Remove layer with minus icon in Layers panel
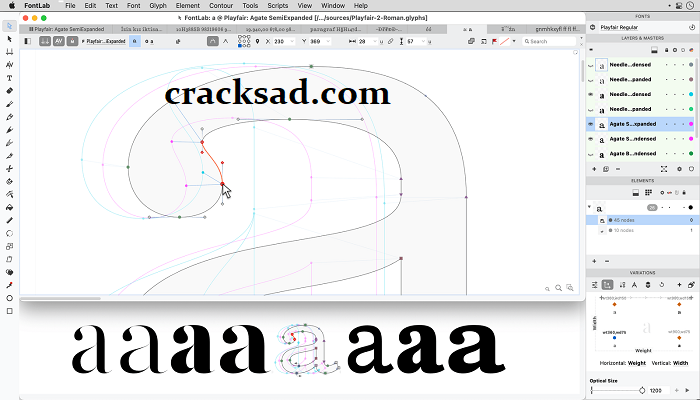The height and width of the screenshot is (400, 700). point(618,169)
